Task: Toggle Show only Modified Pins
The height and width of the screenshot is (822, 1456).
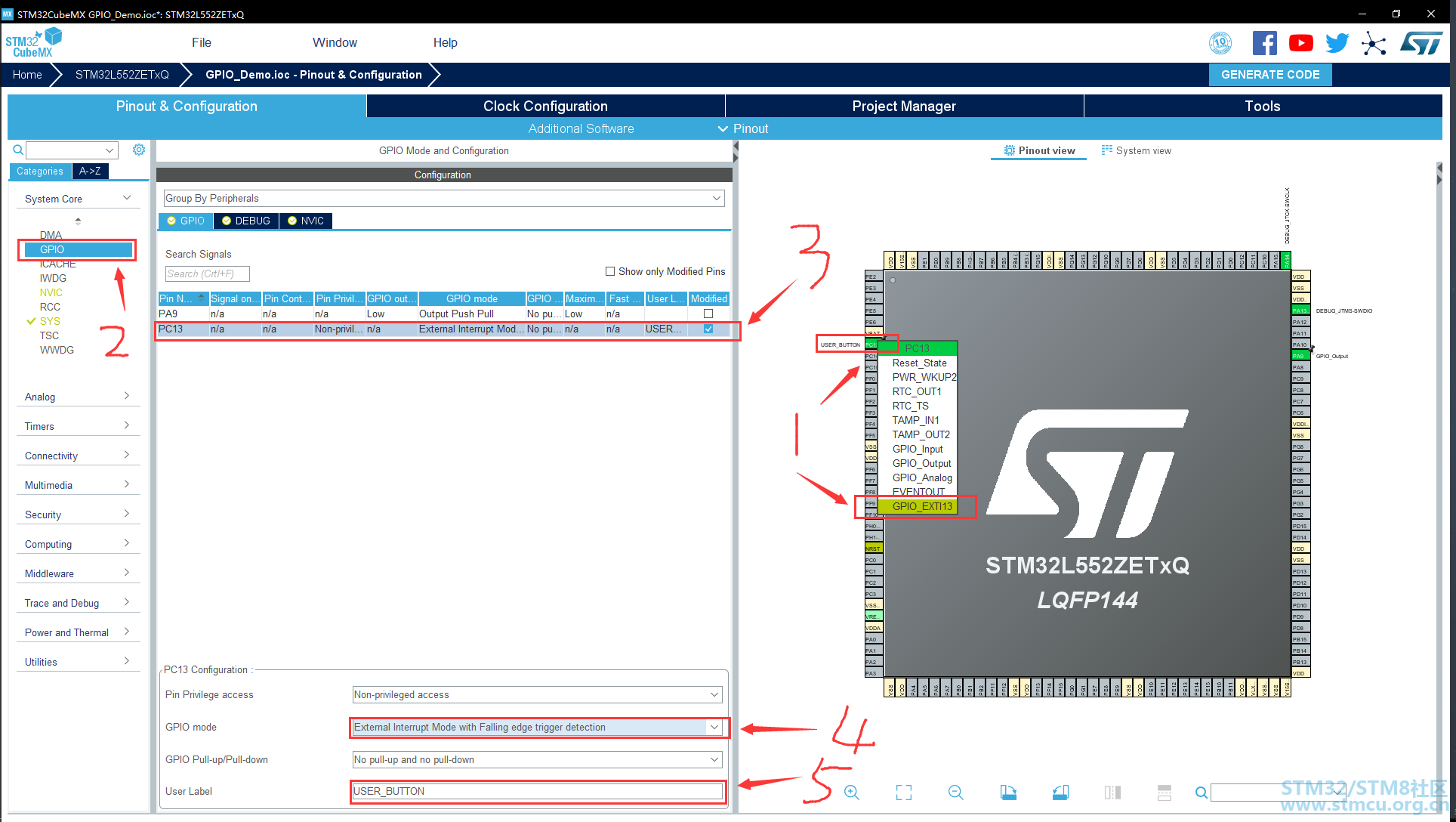Action: pyautogui.click(x=610, y=271)
